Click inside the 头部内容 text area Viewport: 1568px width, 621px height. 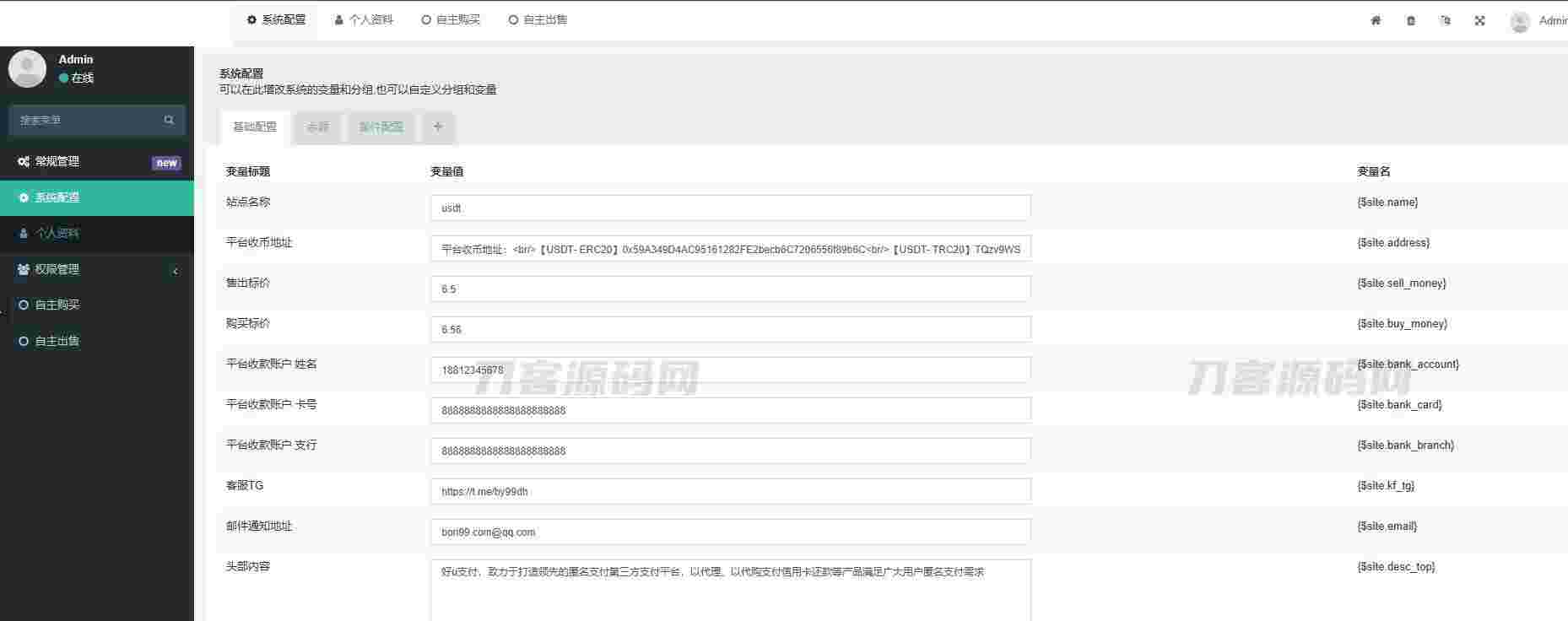[730, 590]
